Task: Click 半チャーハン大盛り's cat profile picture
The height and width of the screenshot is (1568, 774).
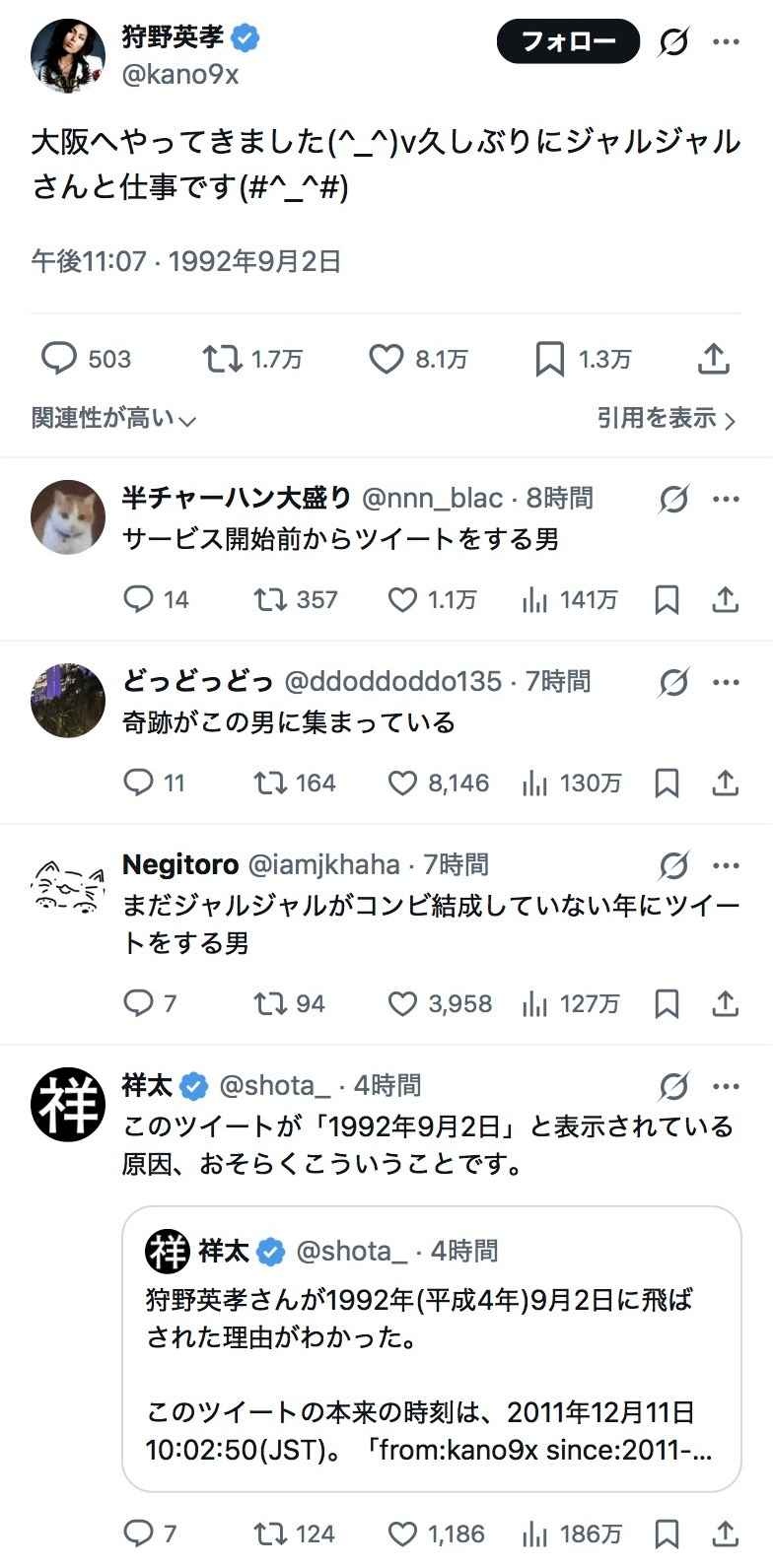Action: click(x=68, y=517)
